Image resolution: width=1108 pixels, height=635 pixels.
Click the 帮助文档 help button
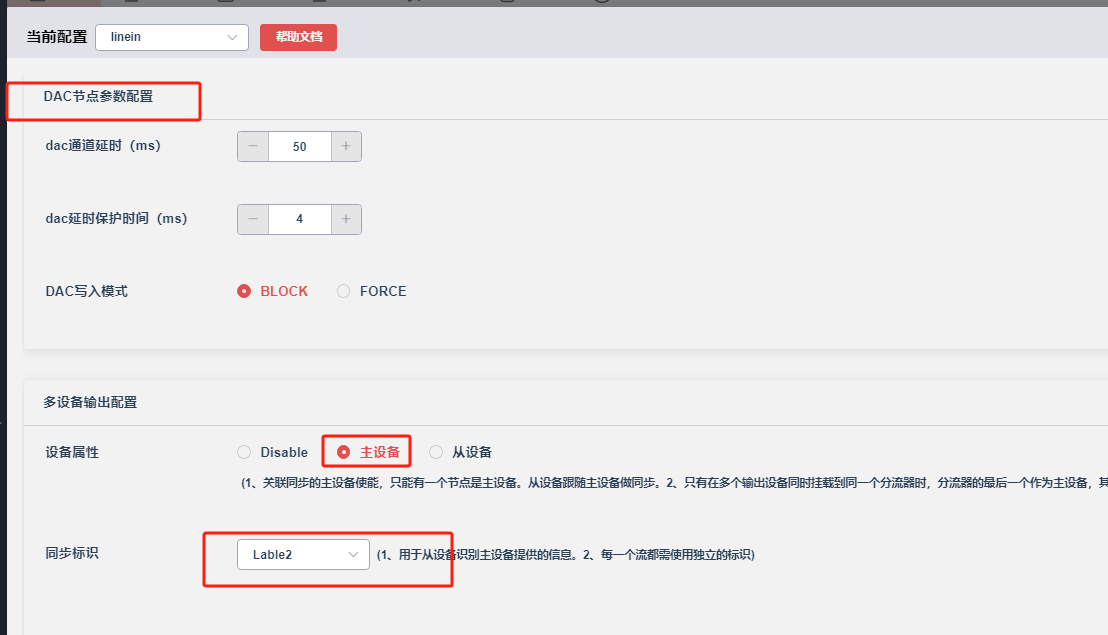pos(298,37)
